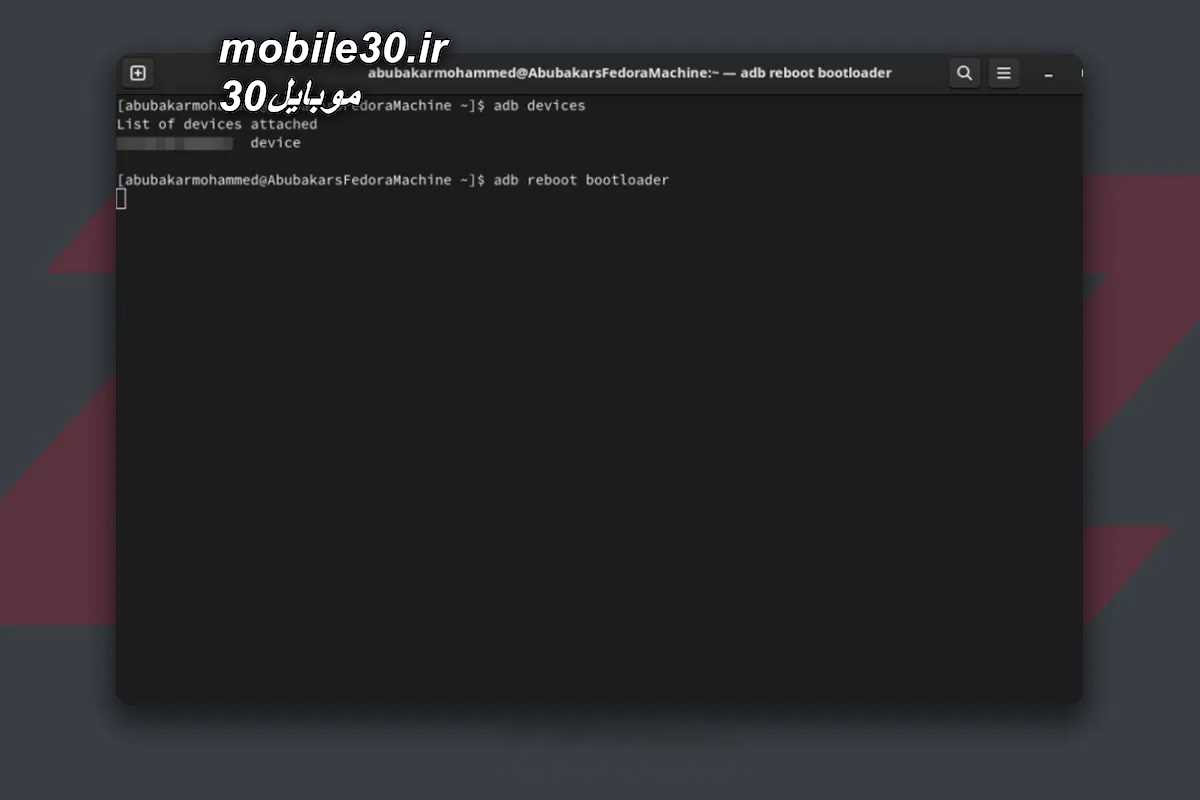Minimize the terminal window

pyautogui.click(x=1048, y=74)
